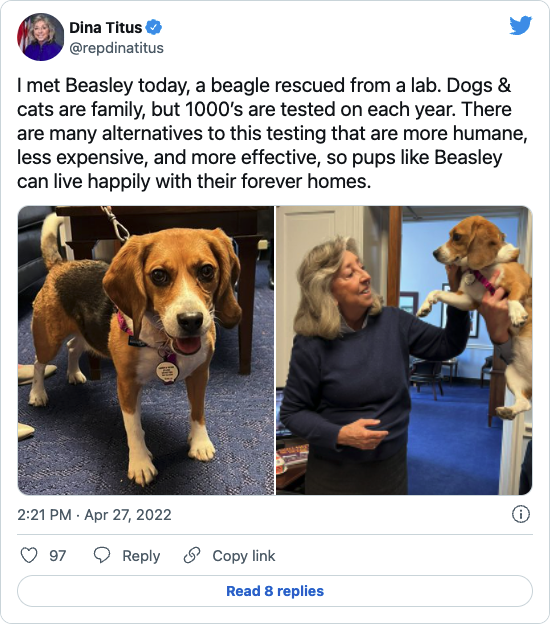
Task: Open the beagle close-up photo
Action: (x=146, y=350)
